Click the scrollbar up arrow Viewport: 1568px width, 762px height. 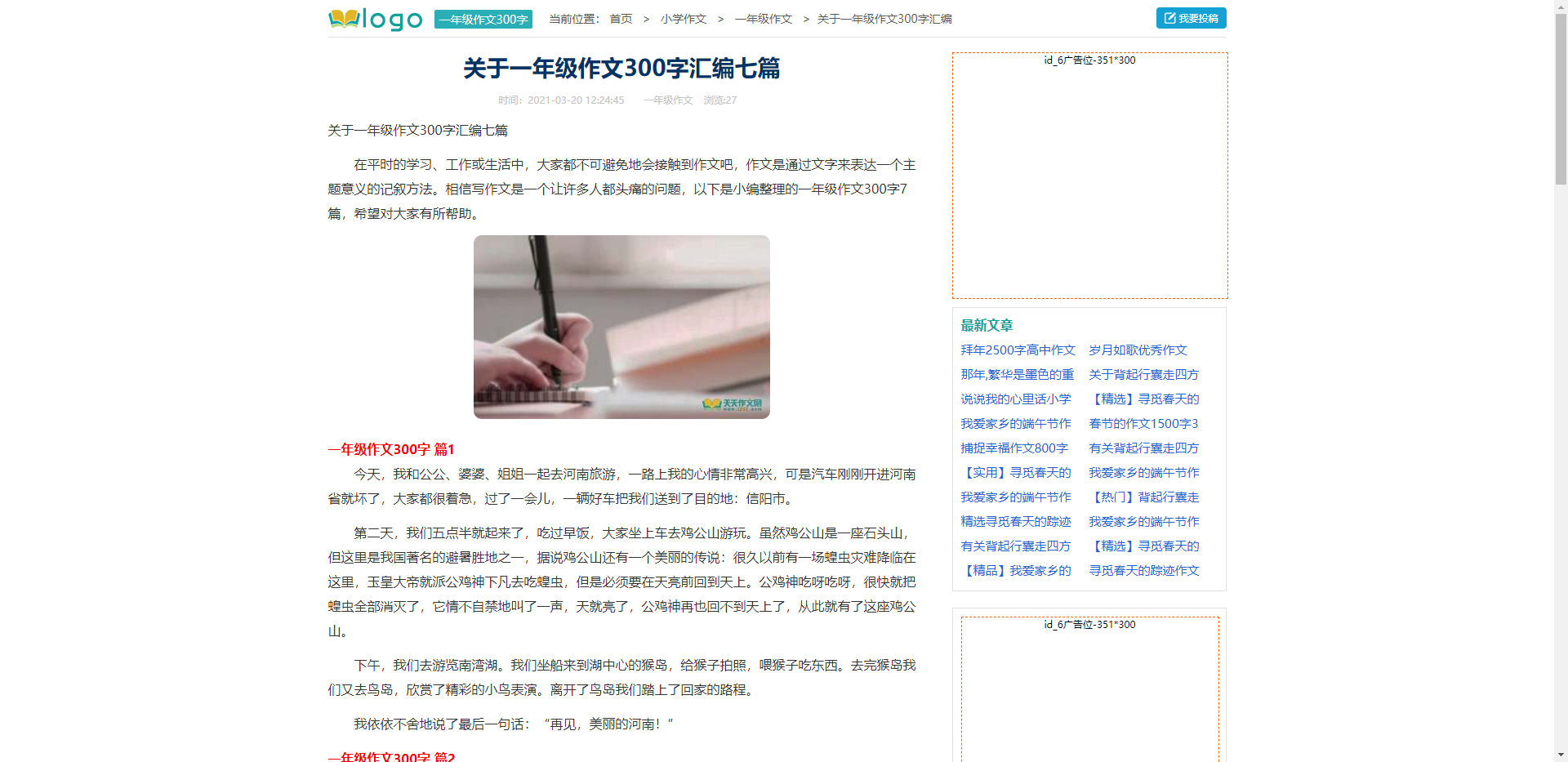pos(1561,6)
